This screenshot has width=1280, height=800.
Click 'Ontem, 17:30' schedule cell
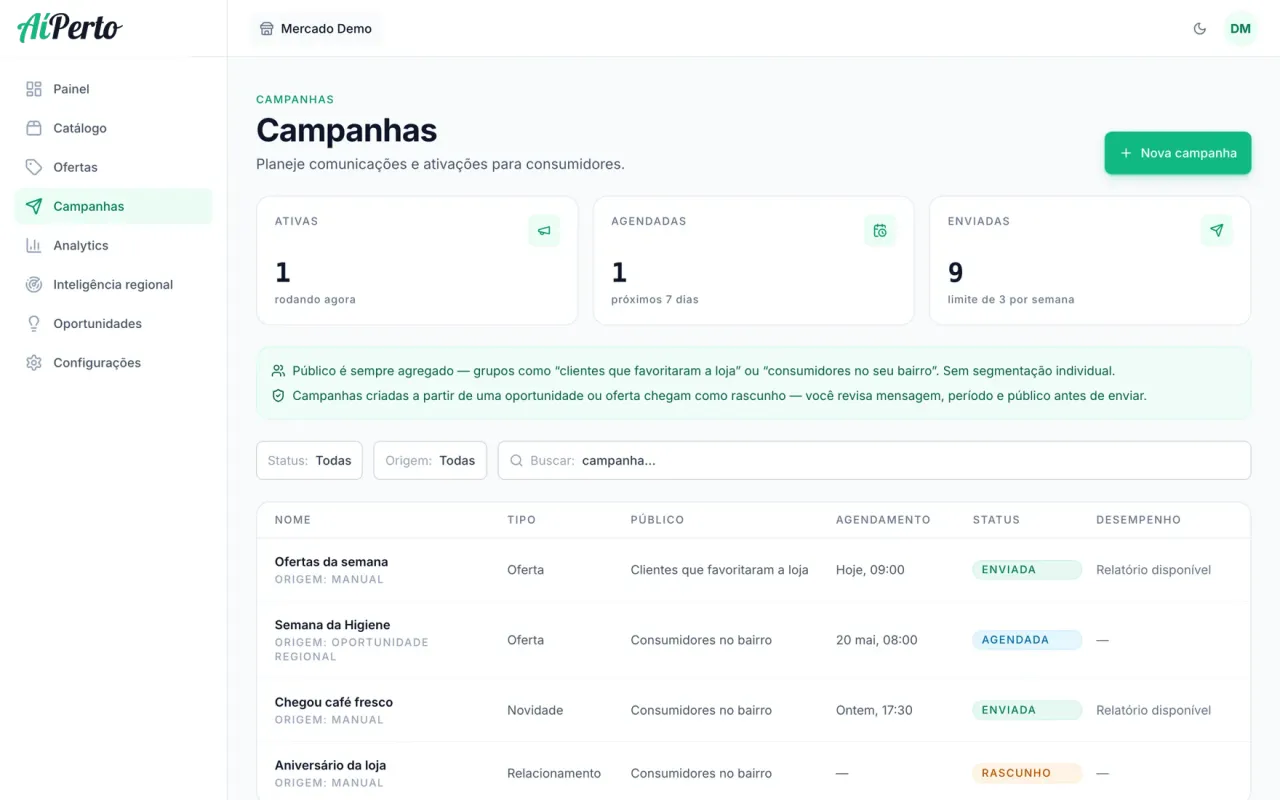[x=874, y=710]
